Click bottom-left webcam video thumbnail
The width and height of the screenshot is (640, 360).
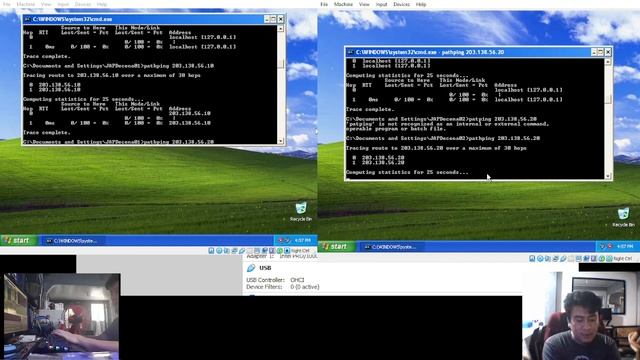coord(62,316)
